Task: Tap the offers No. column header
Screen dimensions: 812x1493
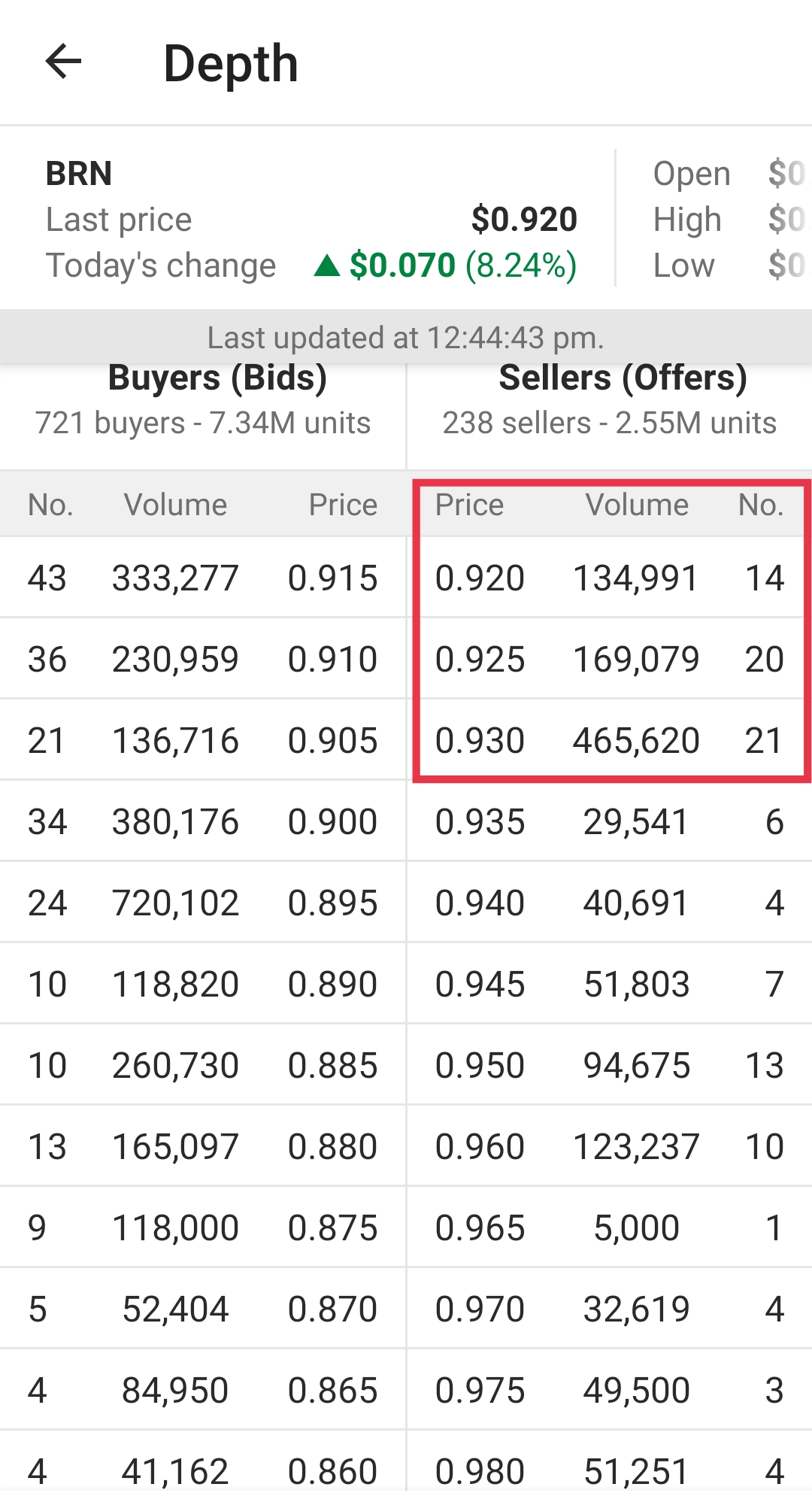Action: click(761, 505)
